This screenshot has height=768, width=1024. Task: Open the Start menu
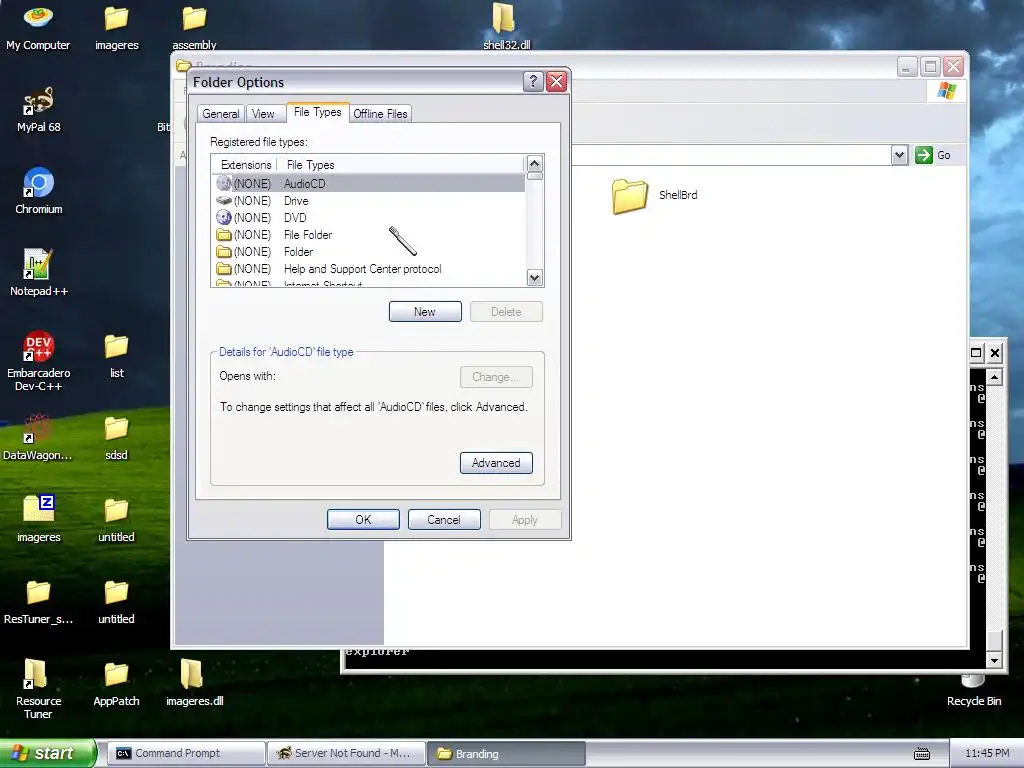[x=47, y=753]
